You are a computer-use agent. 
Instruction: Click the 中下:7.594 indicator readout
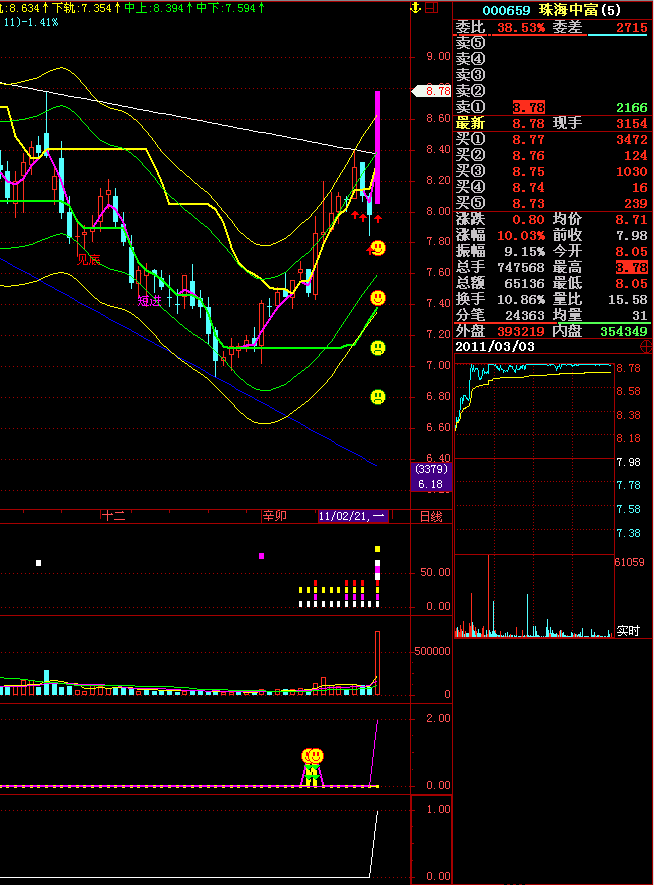coord(230,8)
